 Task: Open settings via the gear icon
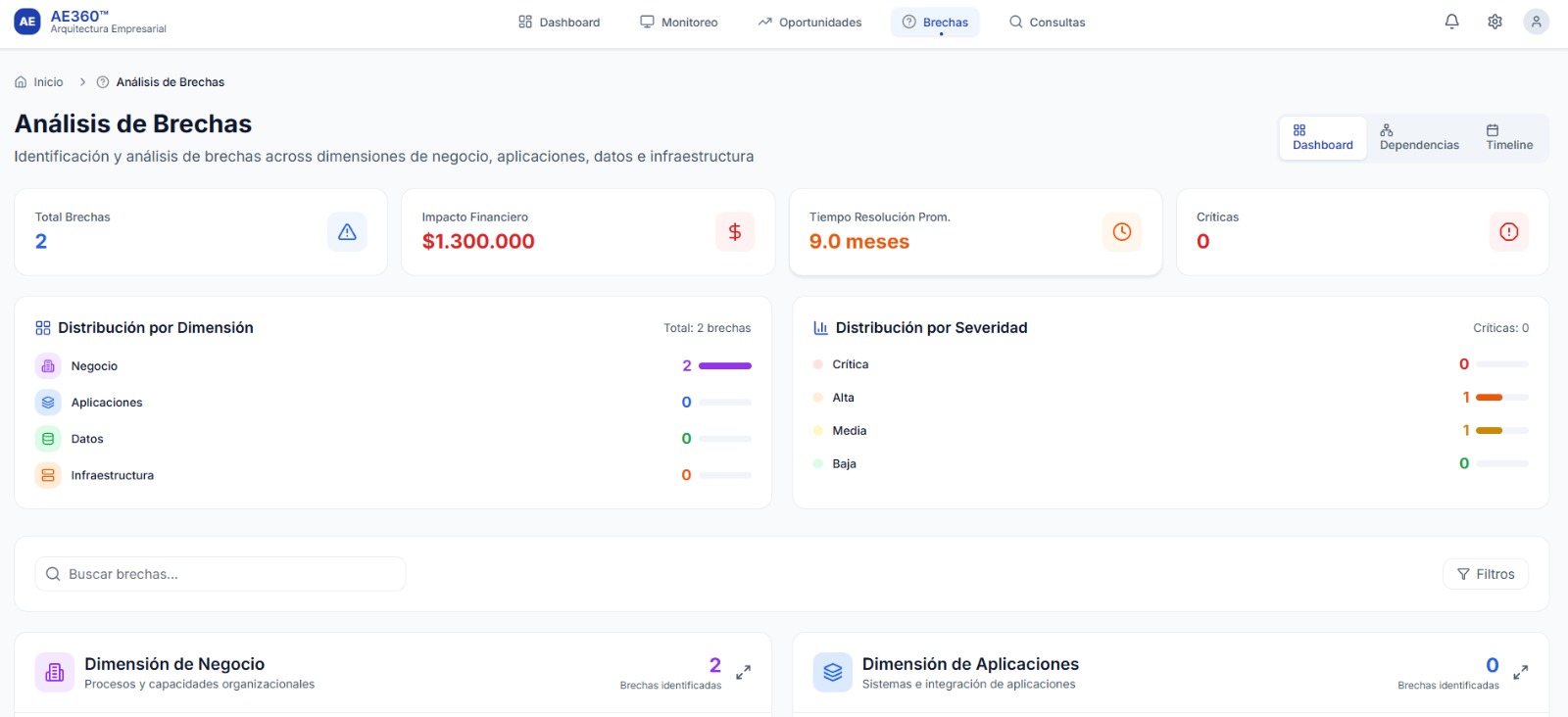[x=1494, y=22]
